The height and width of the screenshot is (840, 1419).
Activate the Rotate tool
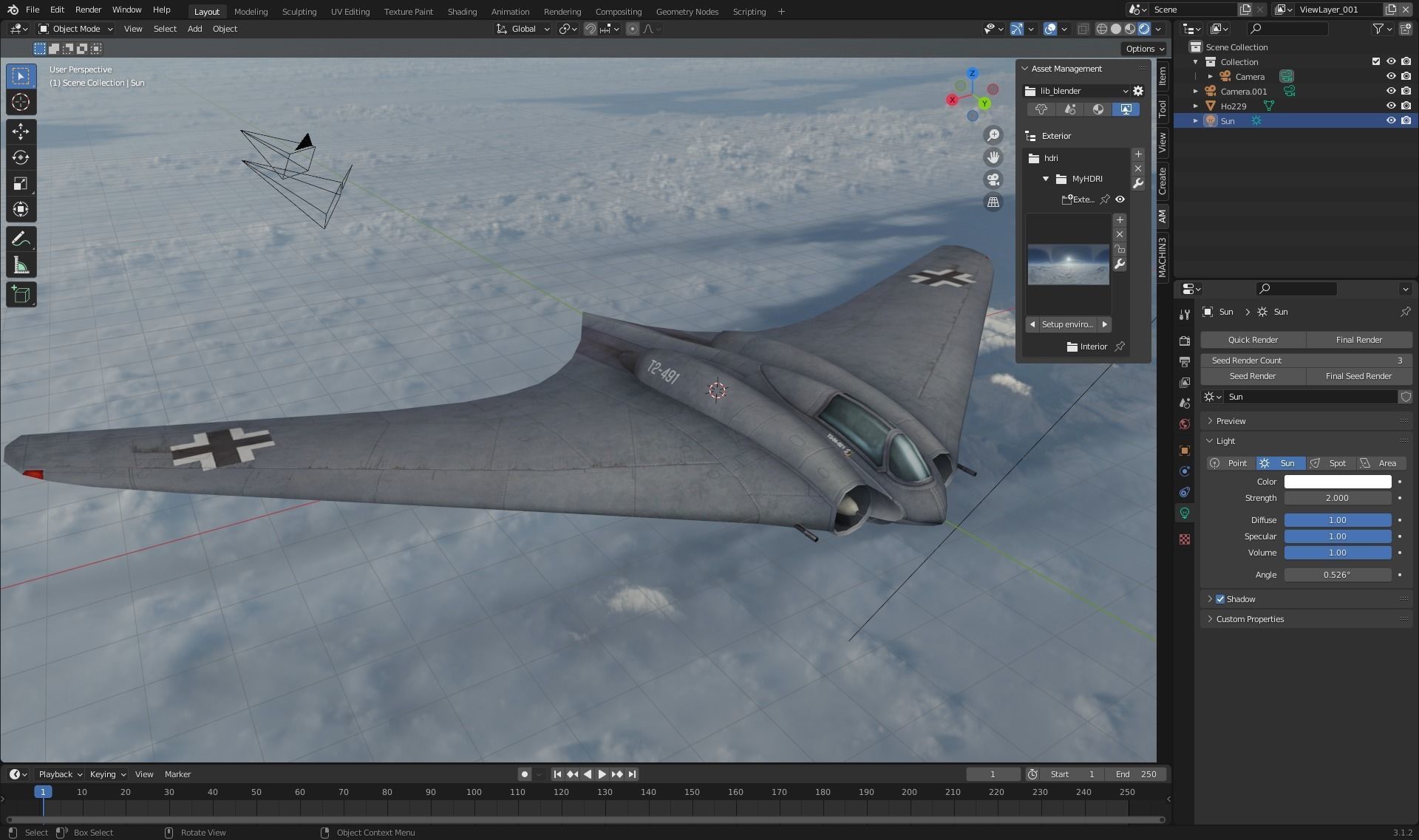click(x=21, y=157)
